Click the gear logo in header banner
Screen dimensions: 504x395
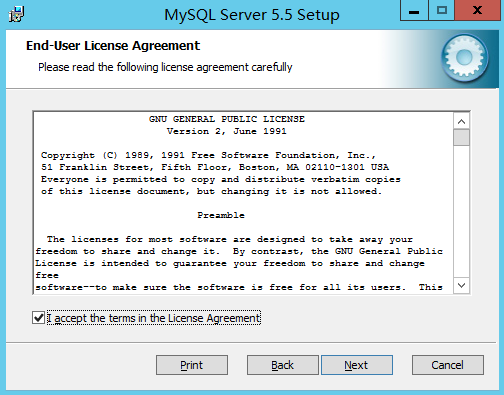465,58
